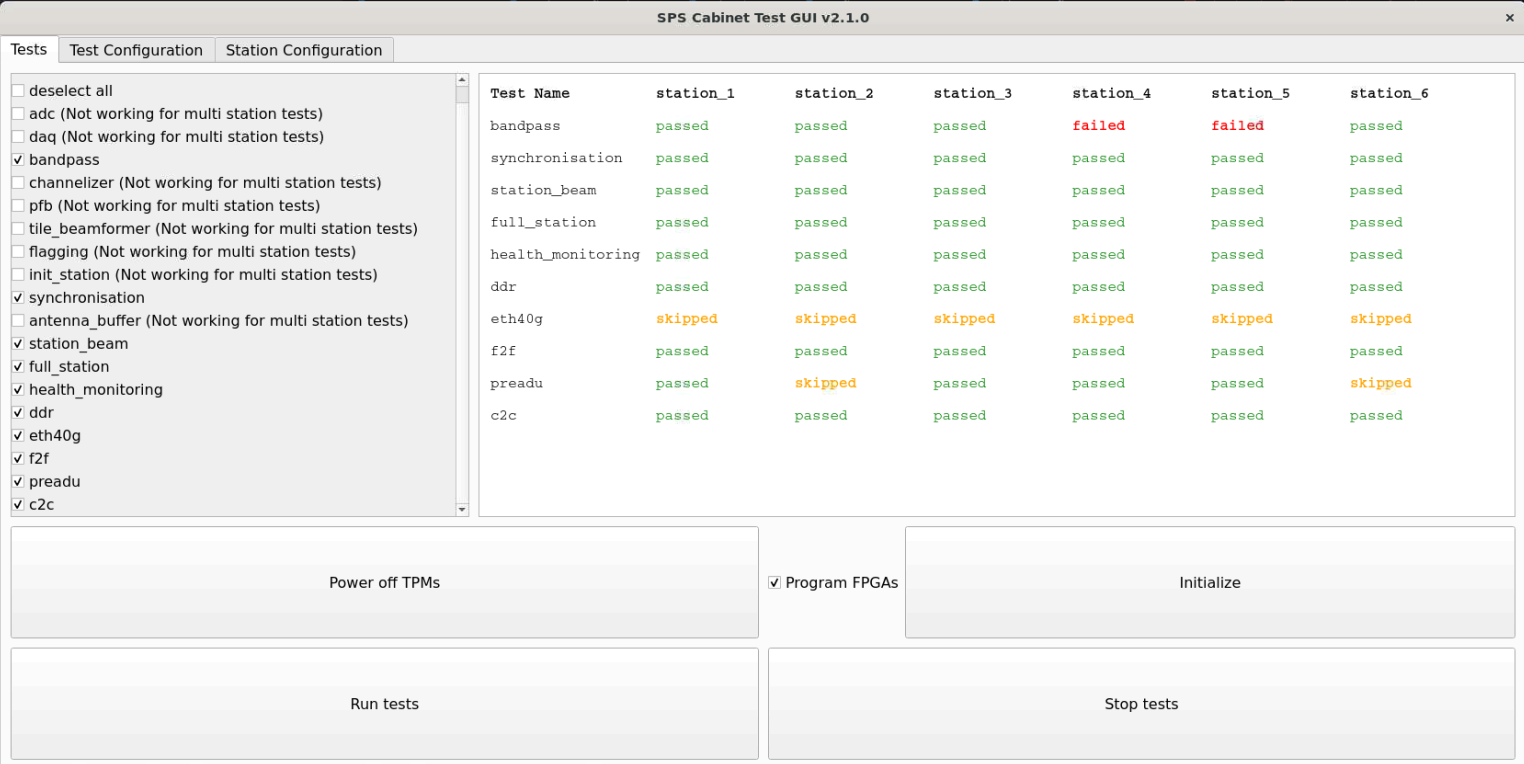This screenshot has height=764, width=1524.
Task: Select the Tests tab
Action: tap(29, 49)
